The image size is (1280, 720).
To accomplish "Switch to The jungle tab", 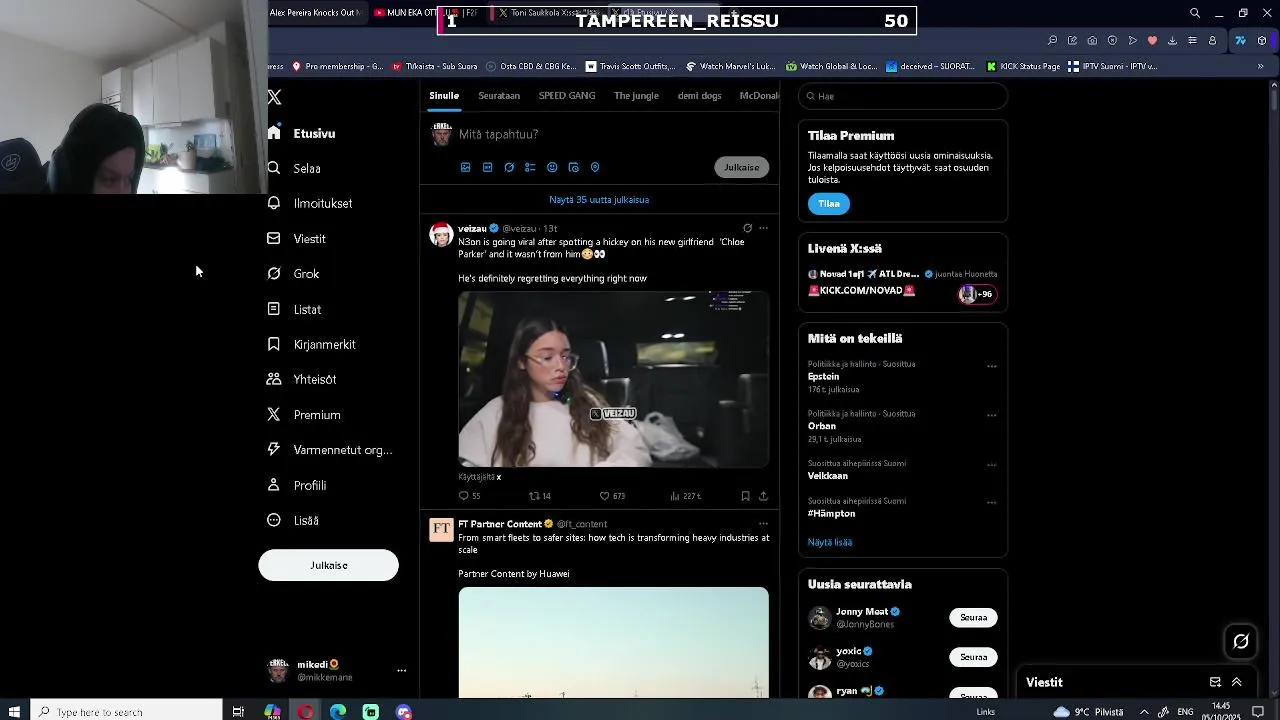I will (636, 96).
